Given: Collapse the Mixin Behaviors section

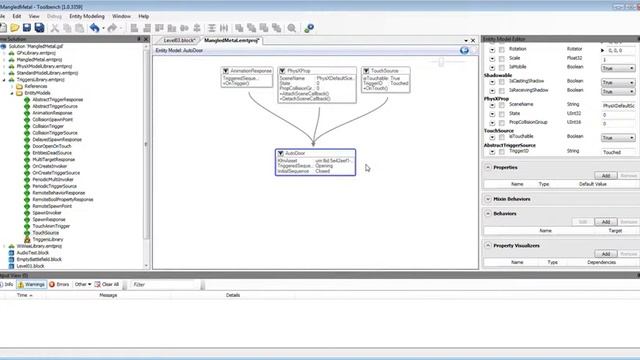Looking at the screenshot, I should [x=488, y=199].
